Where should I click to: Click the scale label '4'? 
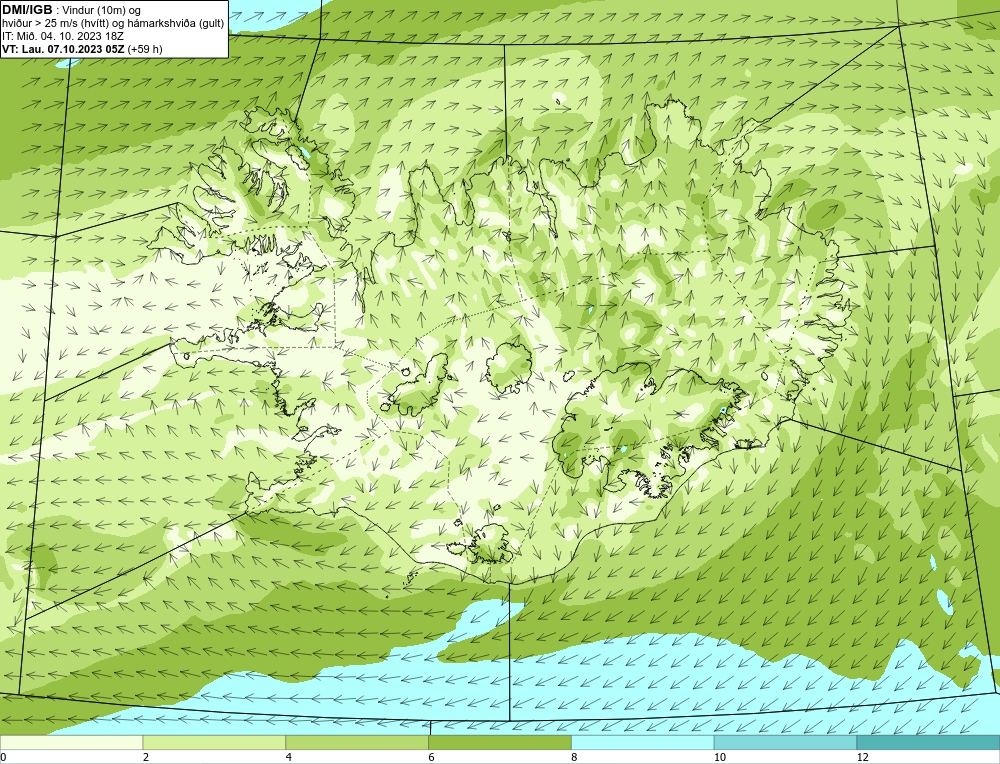289,757
